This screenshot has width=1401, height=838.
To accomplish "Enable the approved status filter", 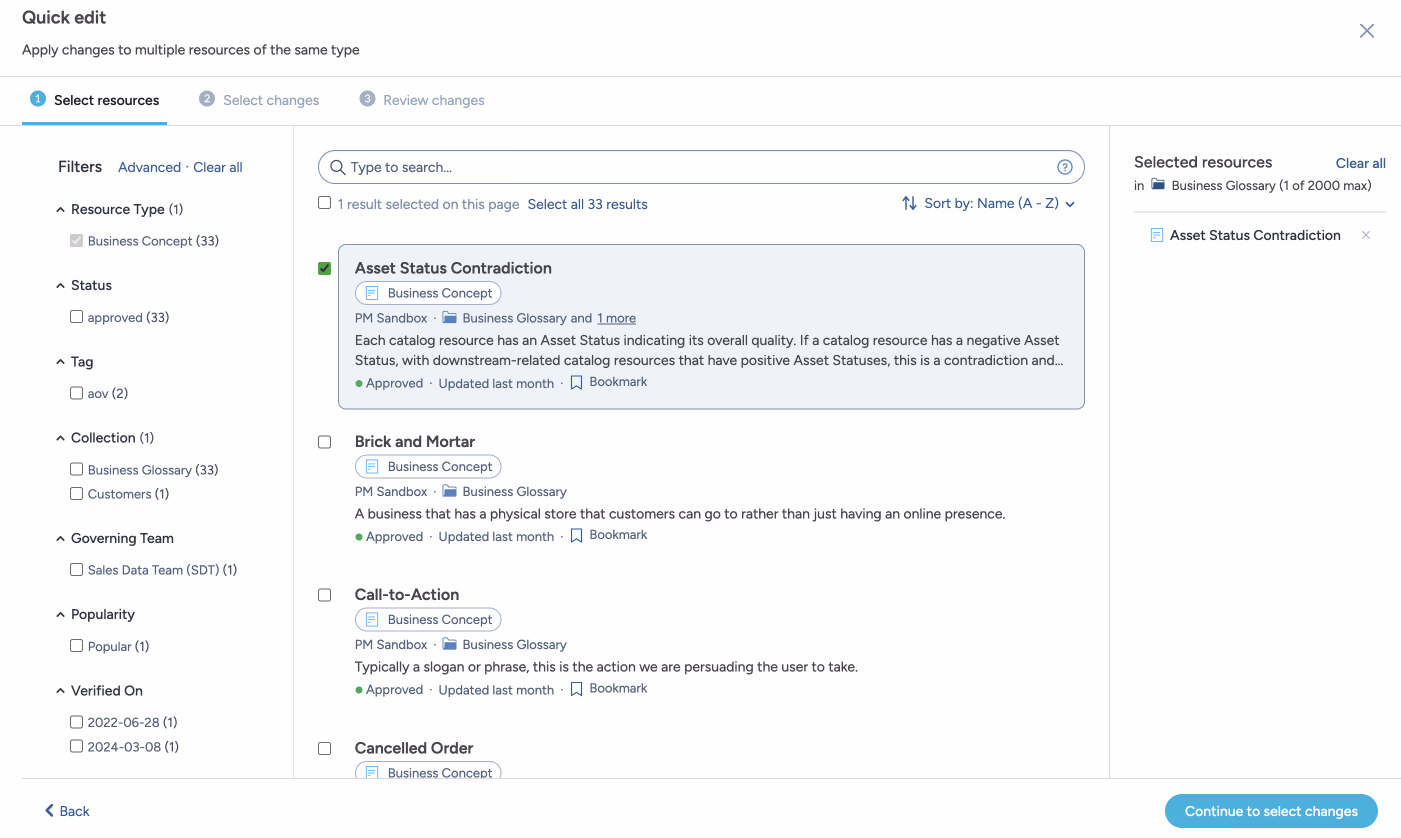I will (76, 316).
